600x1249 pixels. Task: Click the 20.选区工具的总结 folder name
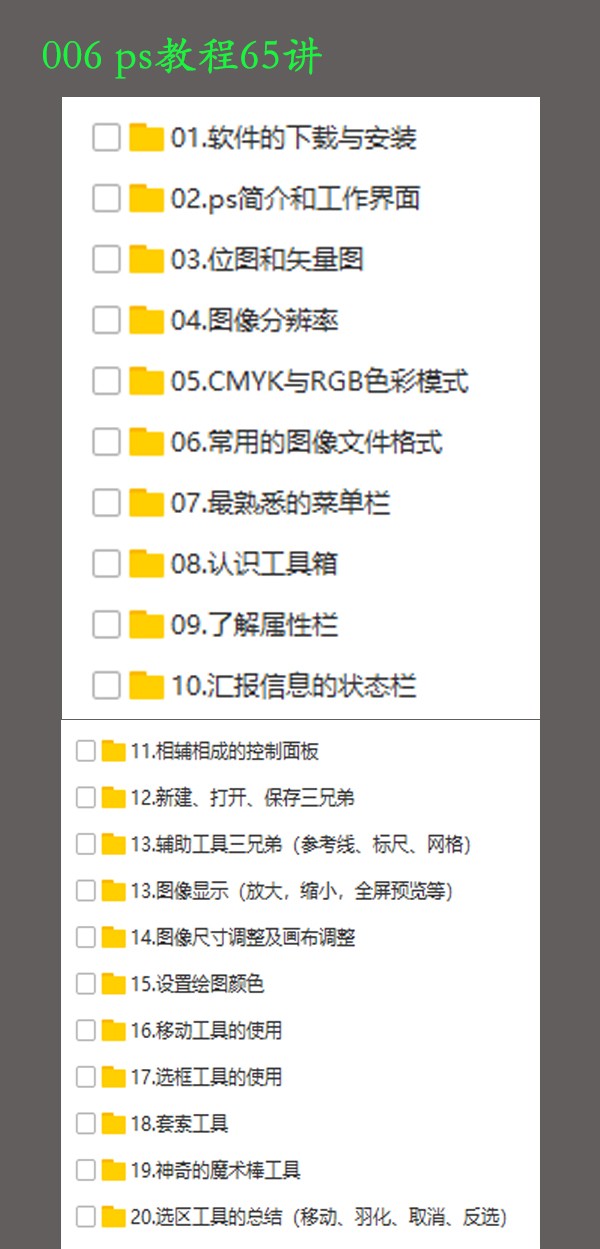(x=207, y=1217)
